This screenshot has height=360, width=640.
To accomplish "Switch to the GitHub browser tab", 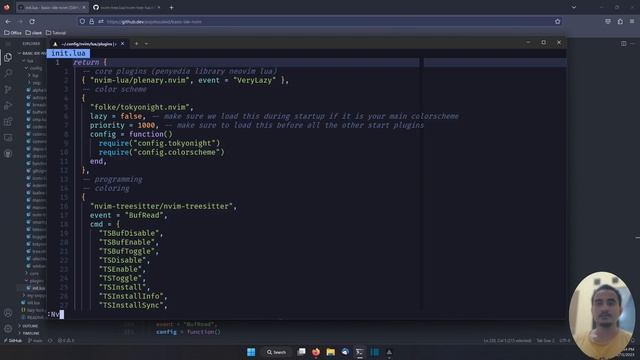I will pyautogui.click(x=126, y=7).
